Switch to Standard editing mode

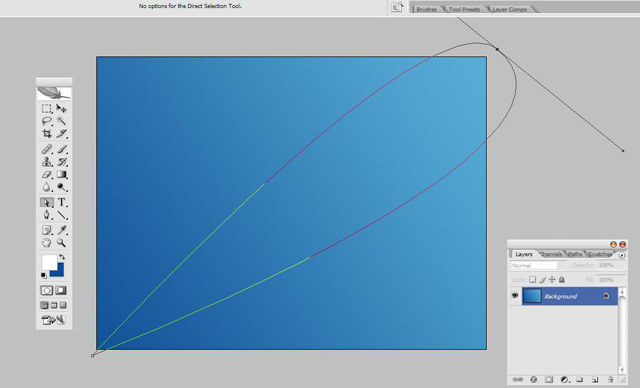point(47,290)
